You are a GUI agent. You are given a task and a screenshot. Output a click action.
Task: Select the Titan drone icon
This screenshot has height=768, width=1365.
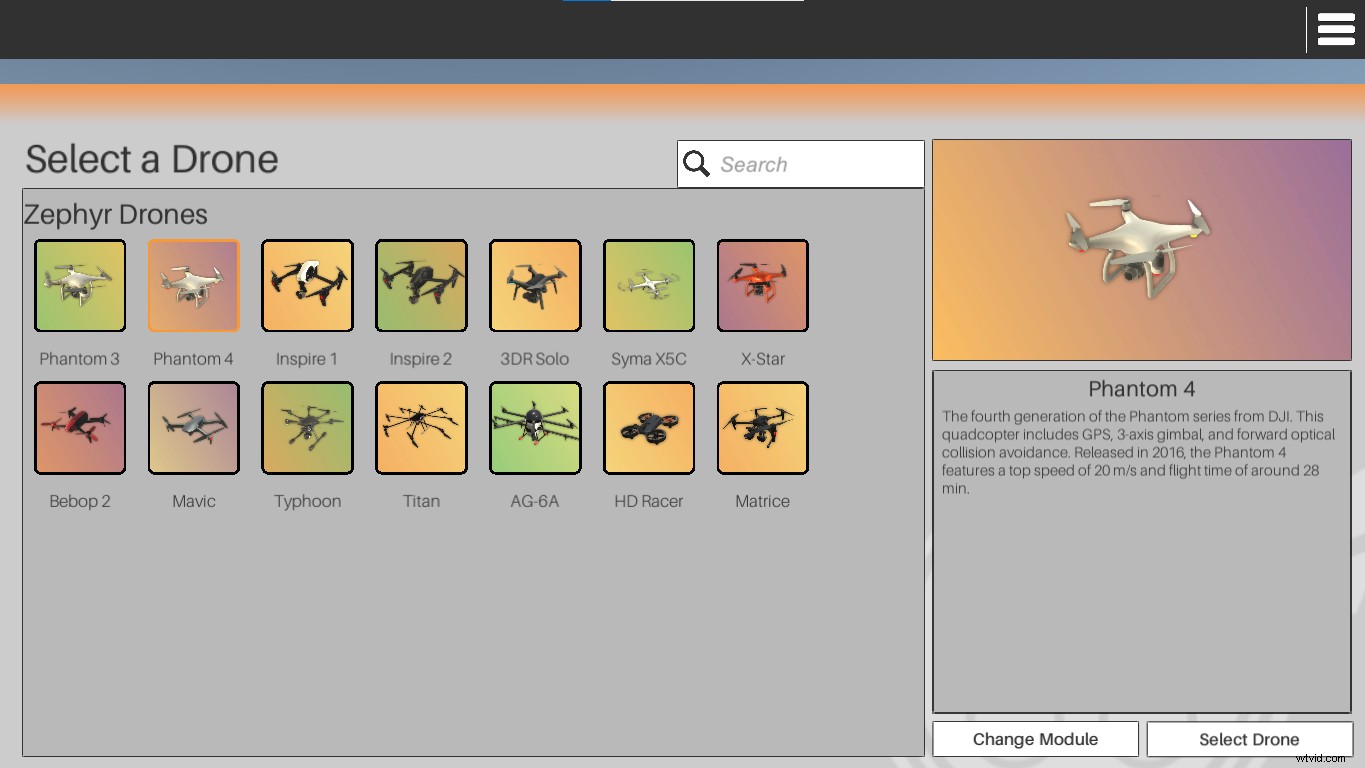[x=421, y=428]
